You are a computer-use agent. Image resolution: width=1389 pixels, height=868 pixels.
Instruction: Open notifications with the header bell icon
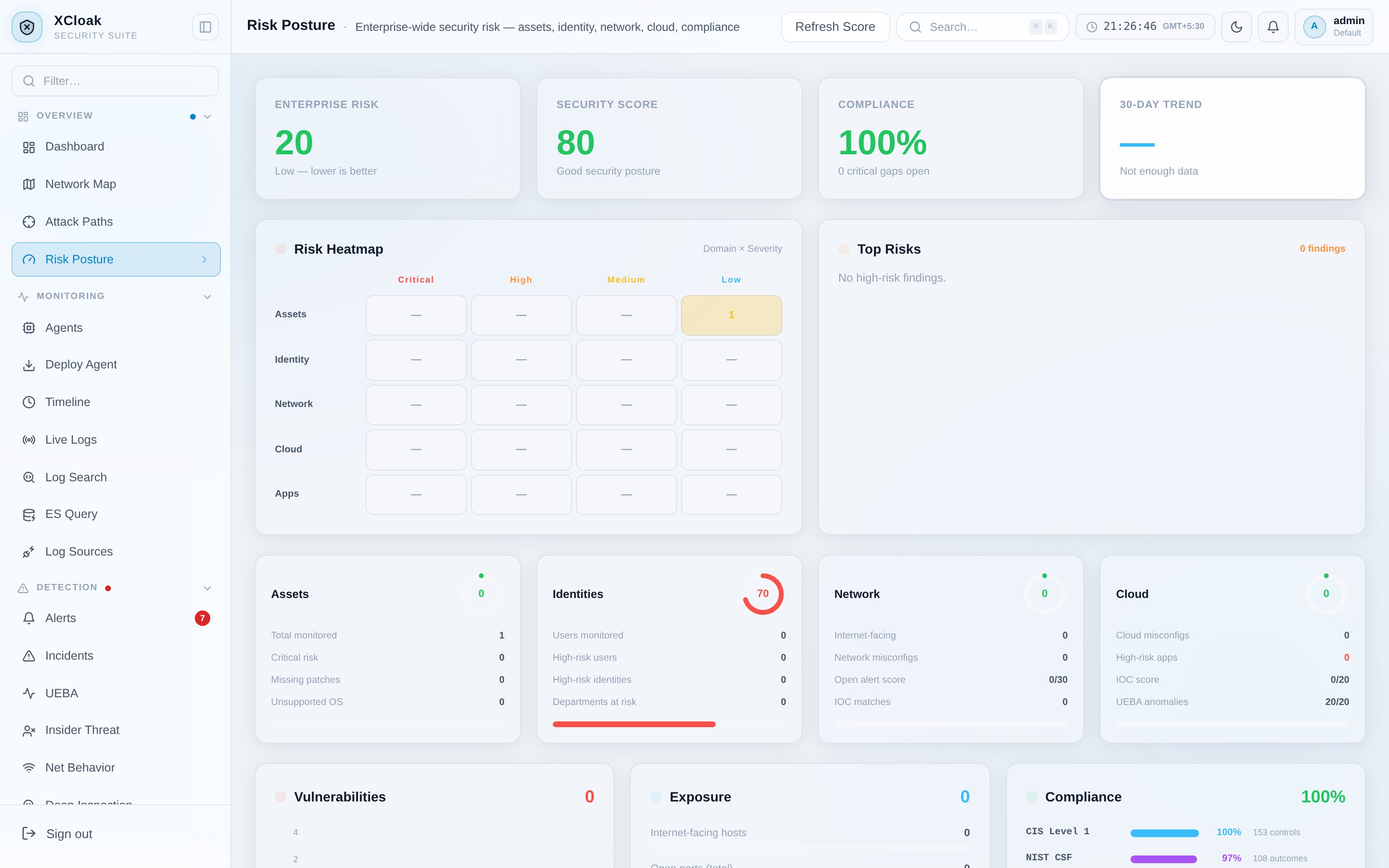pos(1272,27)
